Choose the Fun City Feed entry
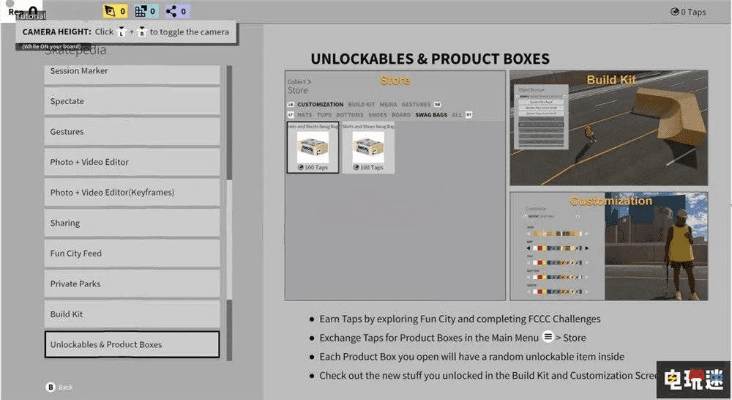Image resolution: width=732 pixels, height=400 pixels. tap(132, 253)
